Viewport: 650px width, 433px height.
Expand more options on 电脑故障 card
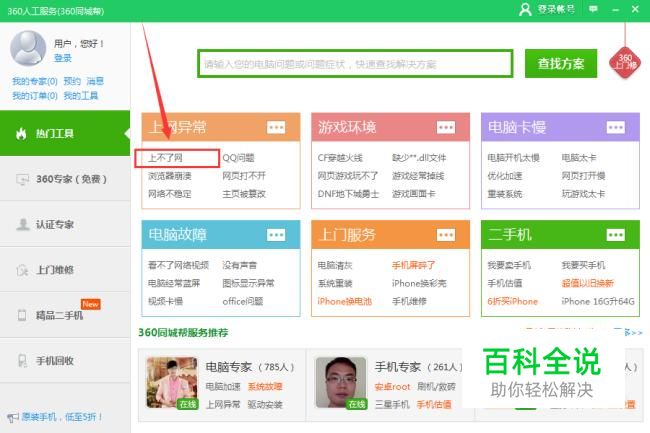[276, 235]
